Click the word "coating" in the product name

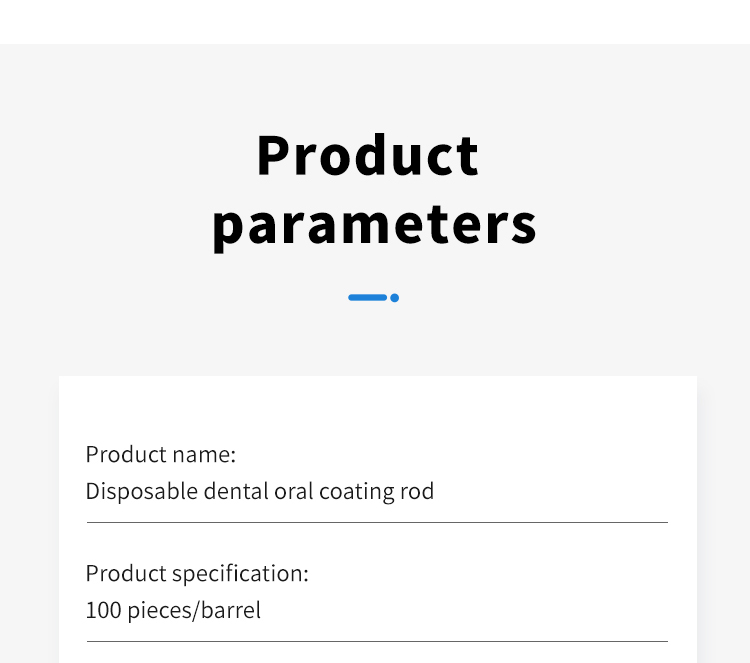pyautogui.click(x=356, y=492)
